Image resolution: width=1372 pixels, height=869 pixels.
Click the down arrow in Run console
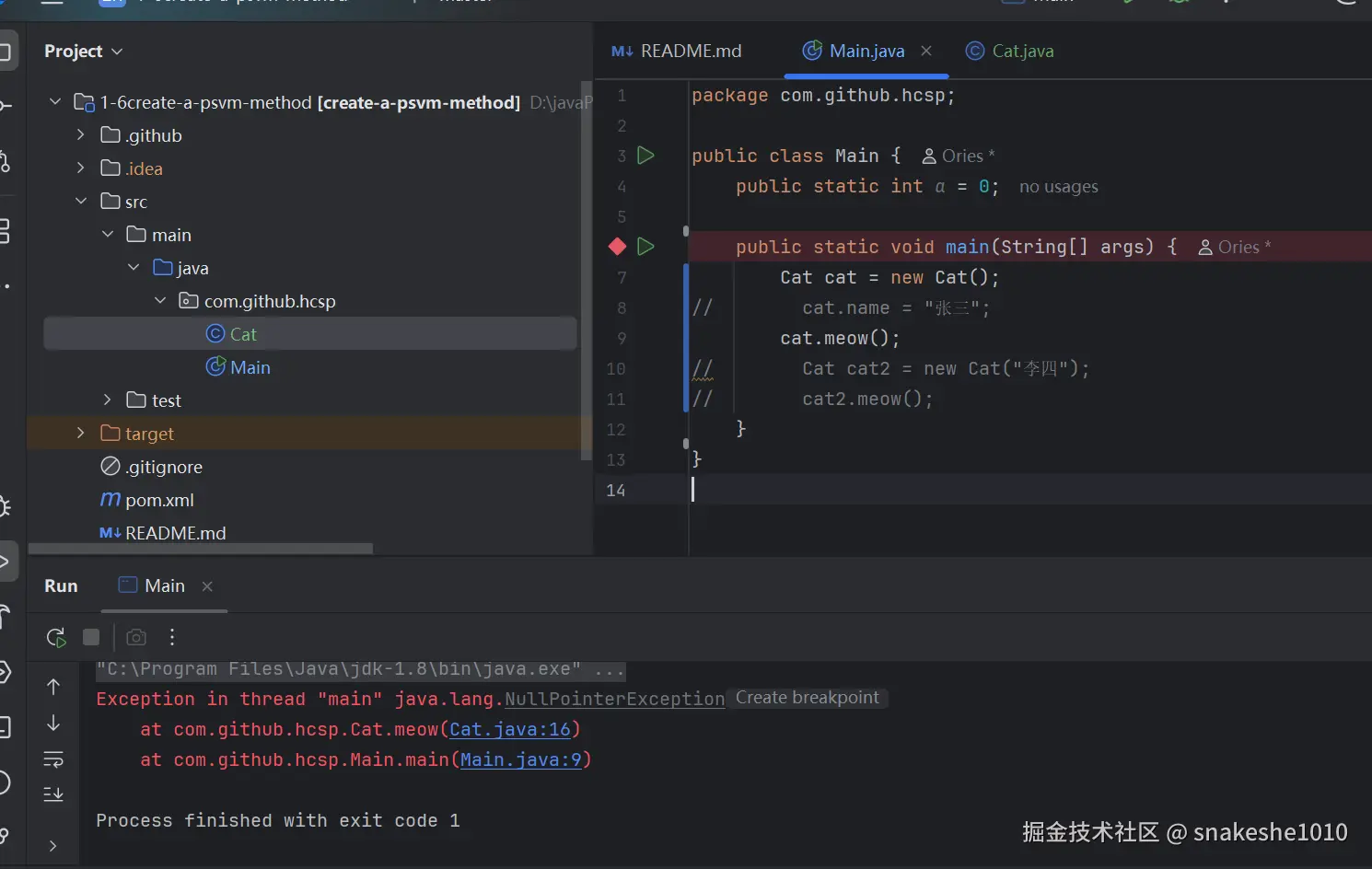pos(53,724)
